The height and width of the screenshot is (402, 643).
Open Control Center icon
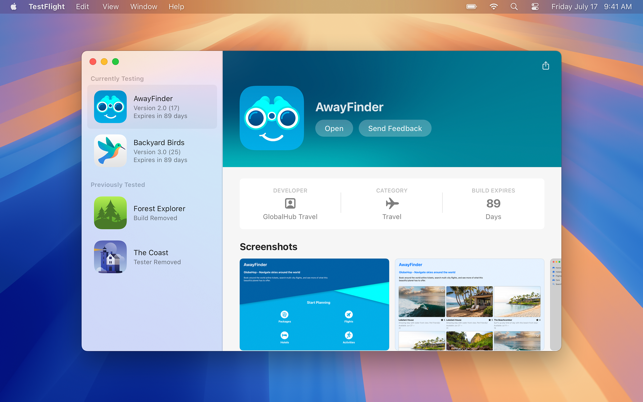[x=535, y=7]
